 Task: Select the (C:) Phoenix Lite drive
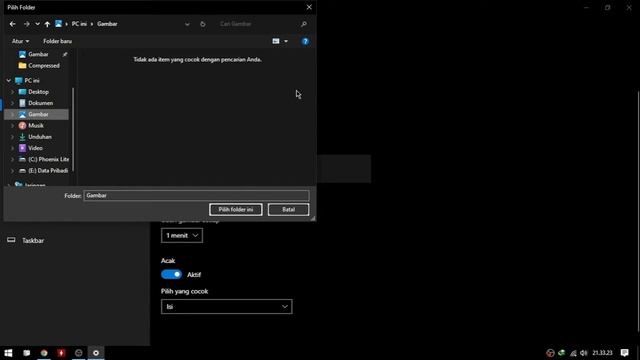49,160
